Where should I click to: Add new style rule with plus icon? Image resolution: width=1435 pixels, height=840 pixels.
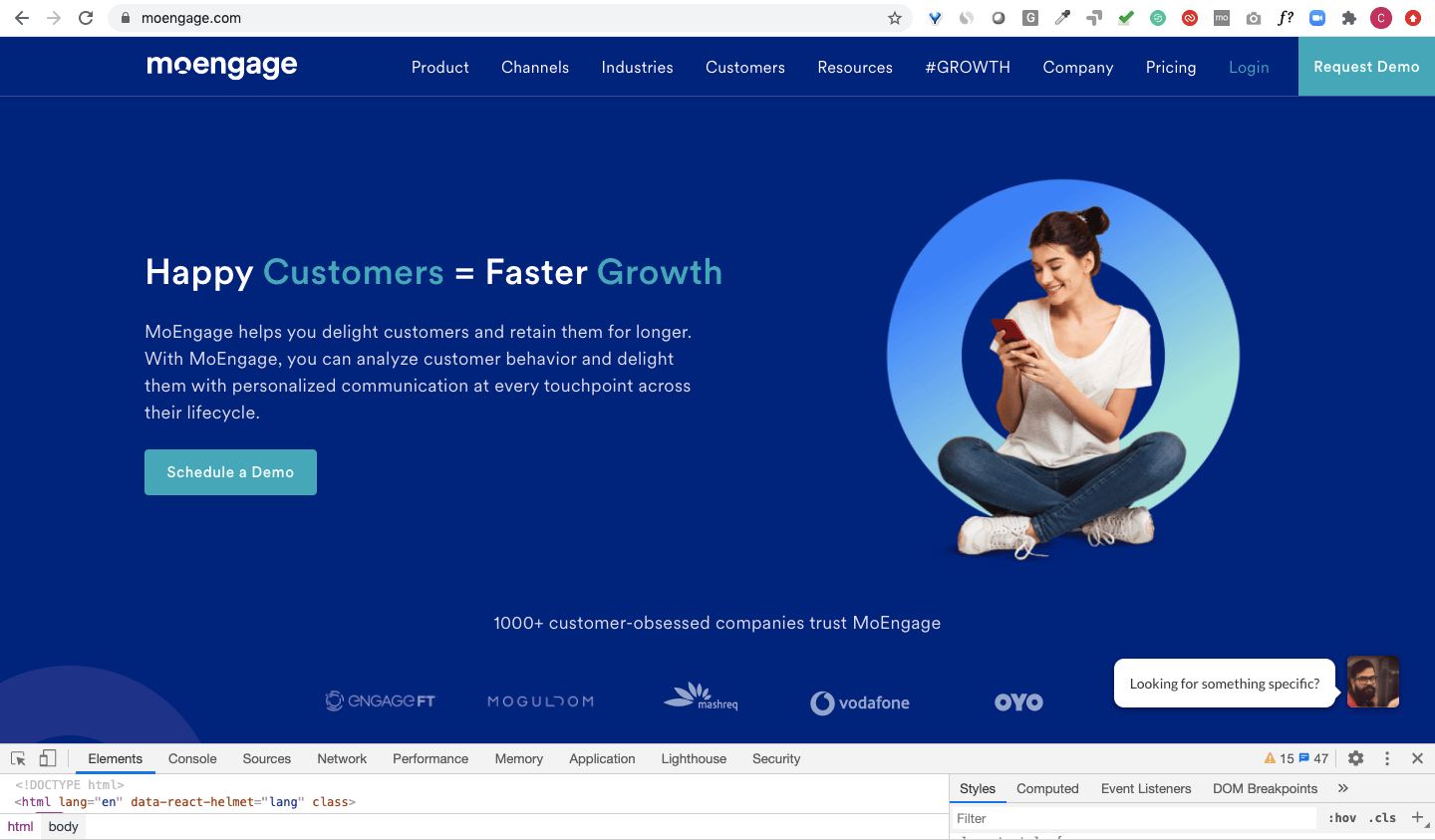tap(1417, 817)
